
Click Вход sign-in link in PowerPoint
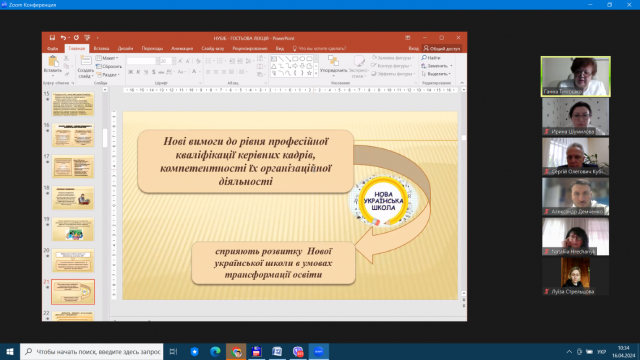[413, 49]
